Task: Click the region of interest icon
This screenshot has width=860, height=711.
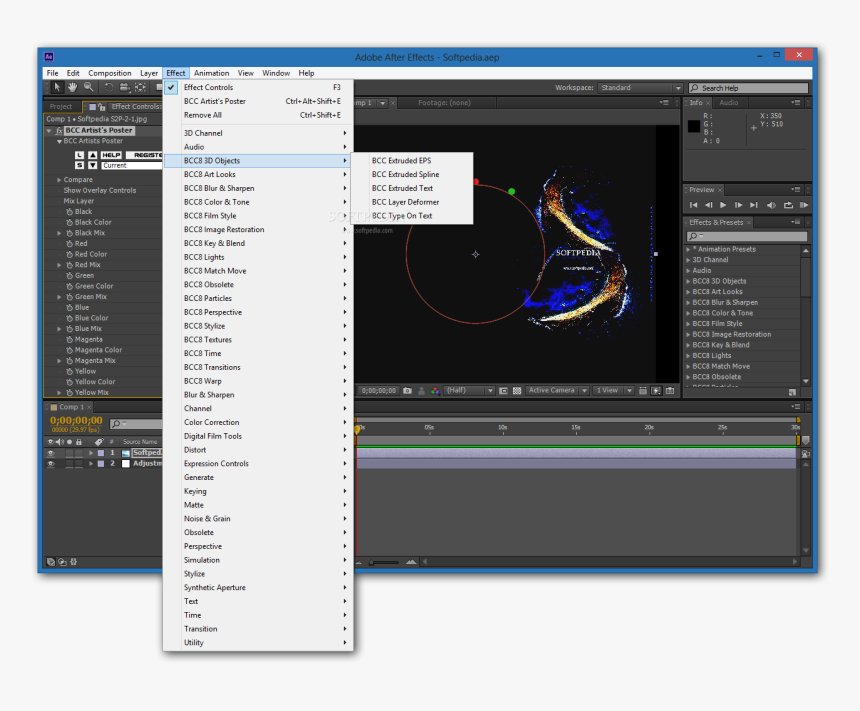Action: coord(503,391)
